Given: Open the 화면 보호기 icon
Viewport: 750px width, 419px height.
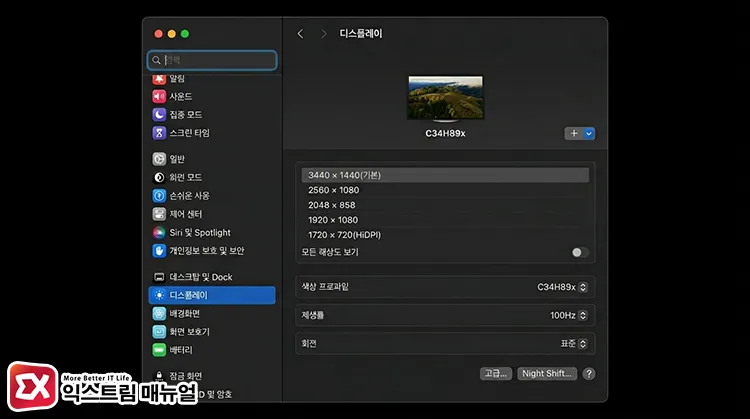Looking at the screenshot, I should (x=159, y=331).
